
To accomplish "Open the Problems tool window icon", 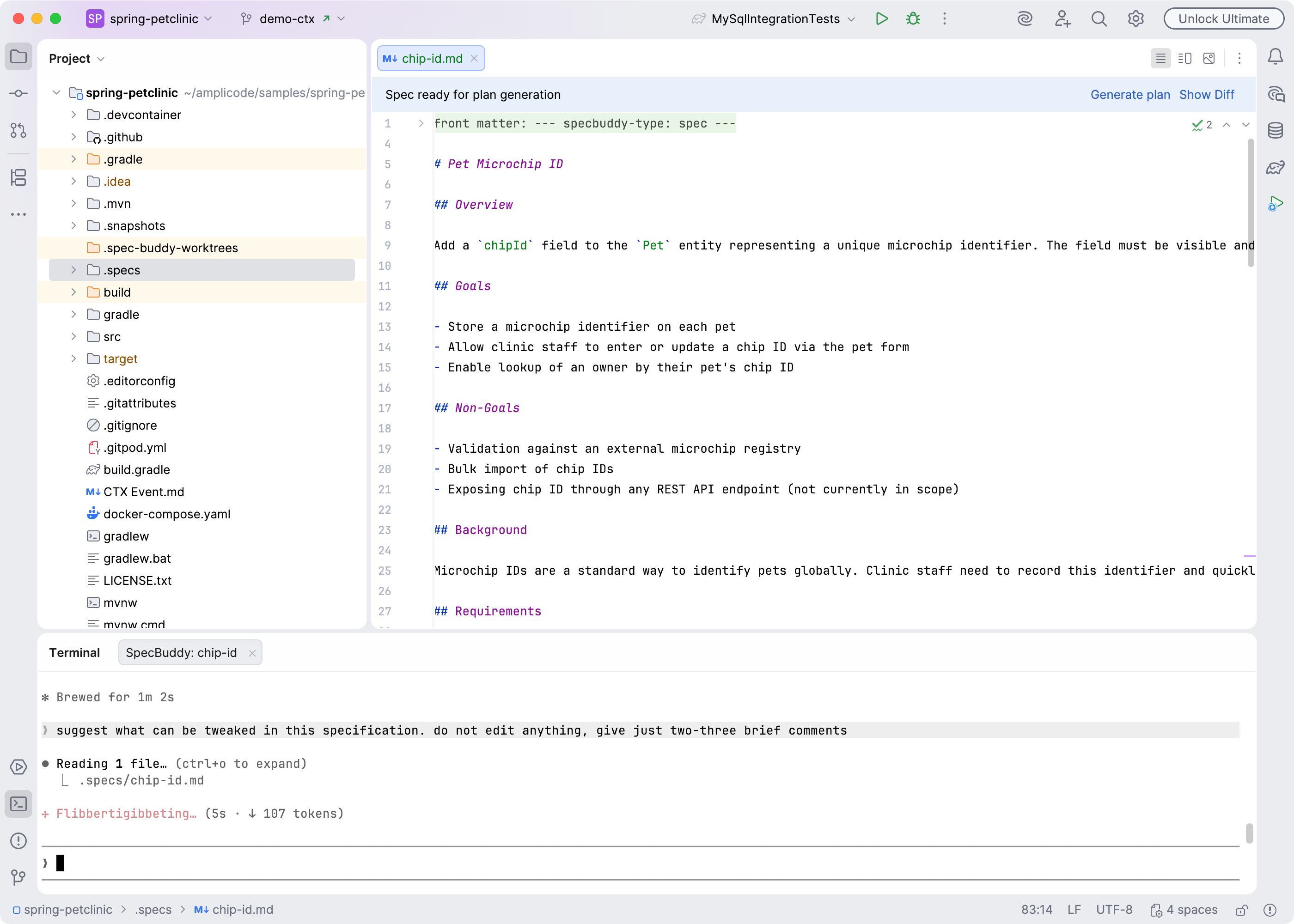I will [18, 840].
